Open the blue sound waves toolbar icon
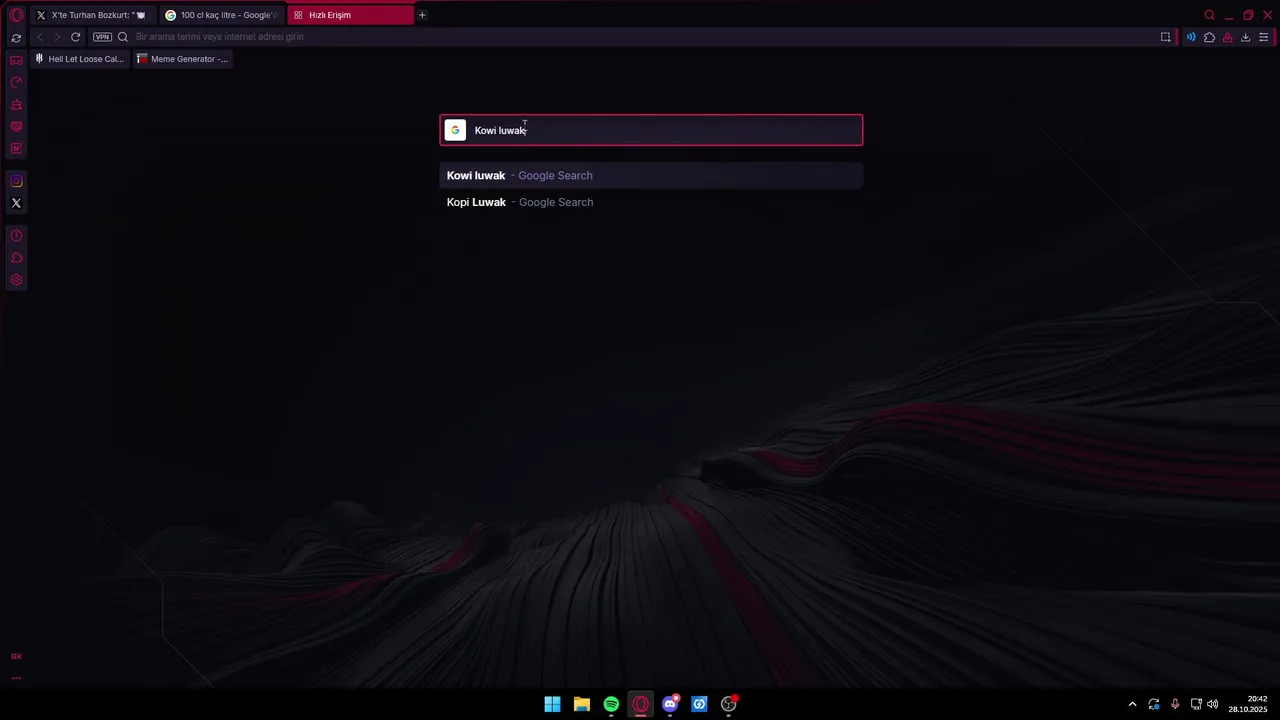Image resolution: width=1280 pixels, height=720 pixels. coord(1190,37)
